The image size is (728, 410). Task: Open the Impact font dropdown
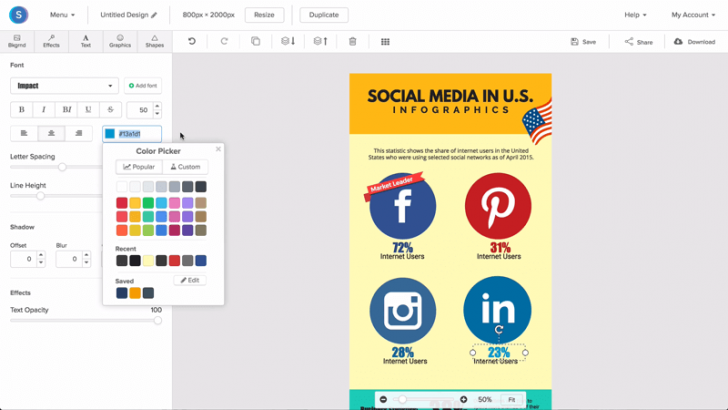[x=64, y=86]
